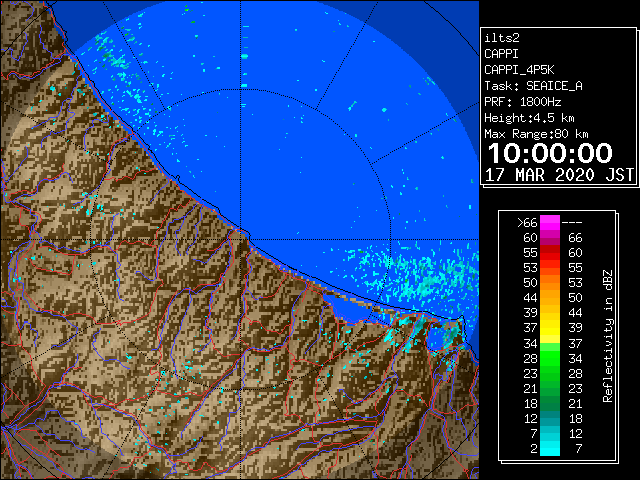The image size is (640, 480).
Task: Select the bright green 28–34 dBZ color band
Action: tap(550, 358)
